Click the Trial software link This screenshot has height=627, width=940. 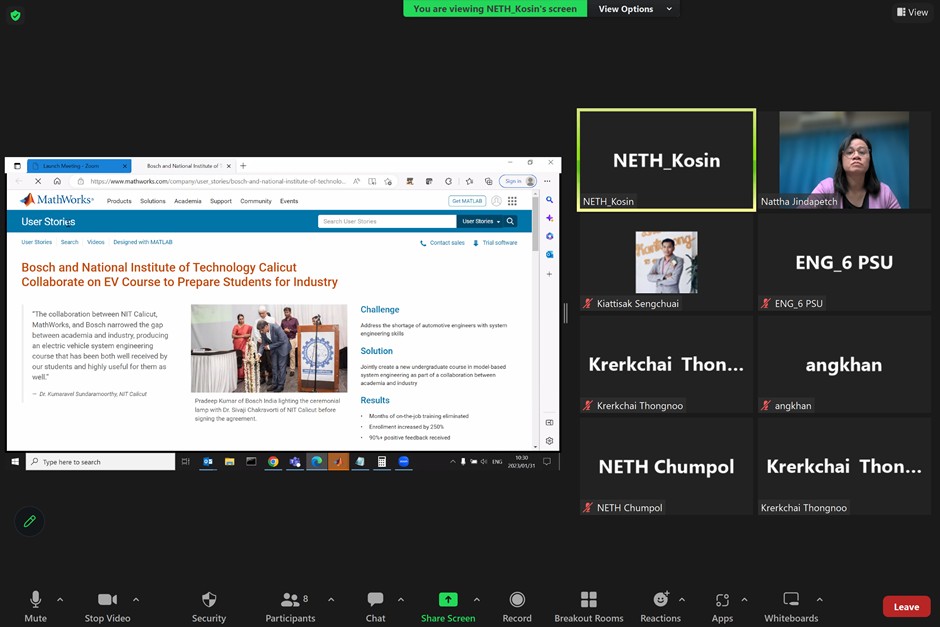(495, 243)
